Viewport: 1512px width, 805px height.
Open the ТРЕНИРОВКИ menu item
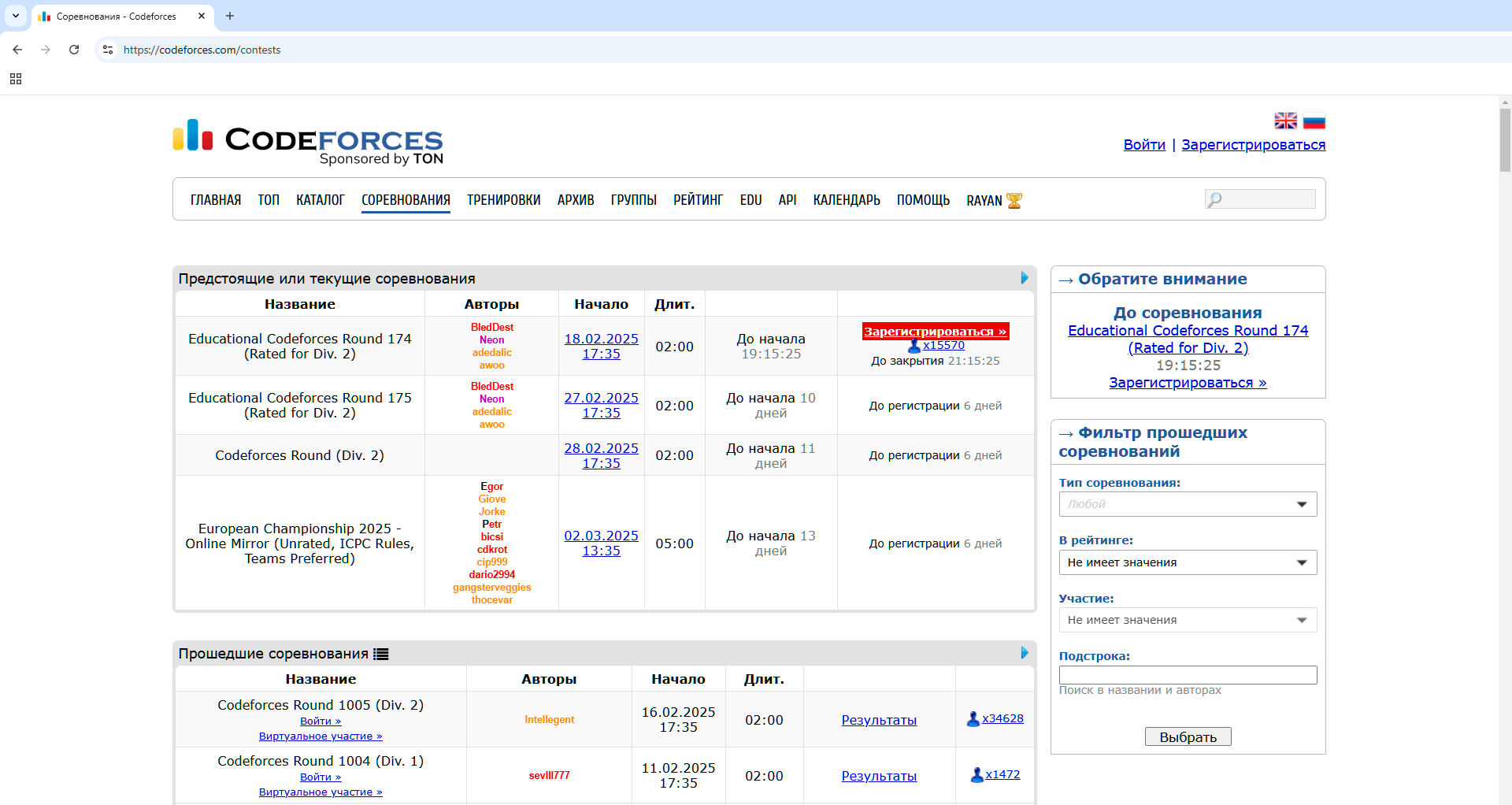(503, 200)
